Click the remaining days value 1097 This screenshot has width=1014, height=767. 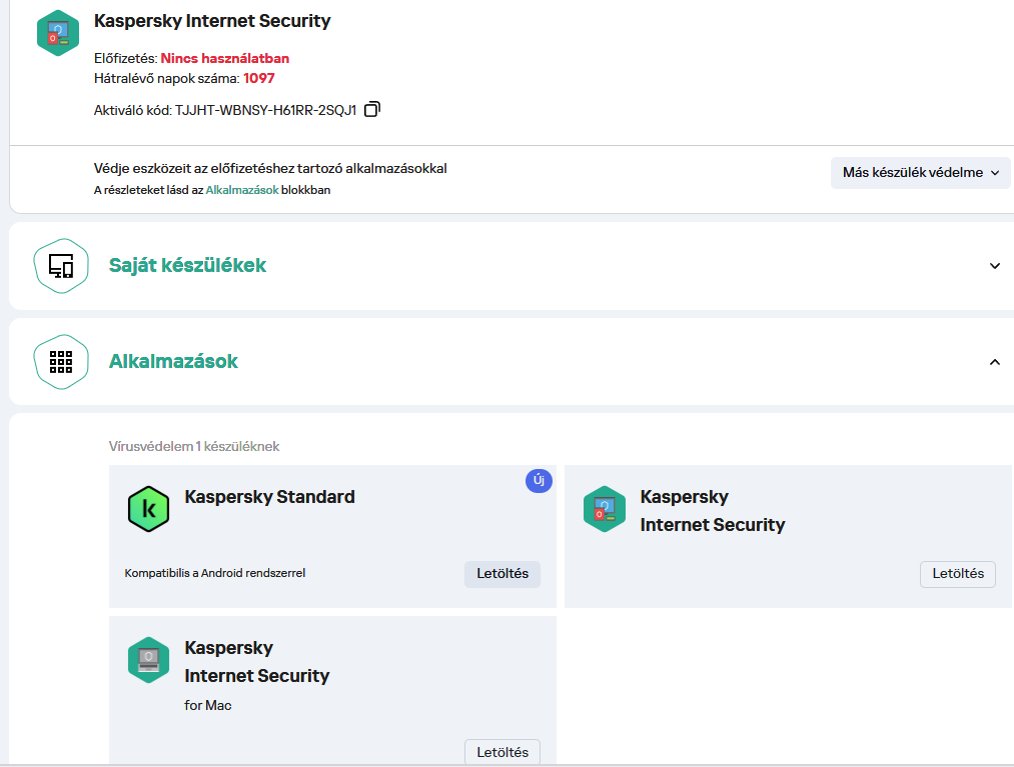coord(259,78)
